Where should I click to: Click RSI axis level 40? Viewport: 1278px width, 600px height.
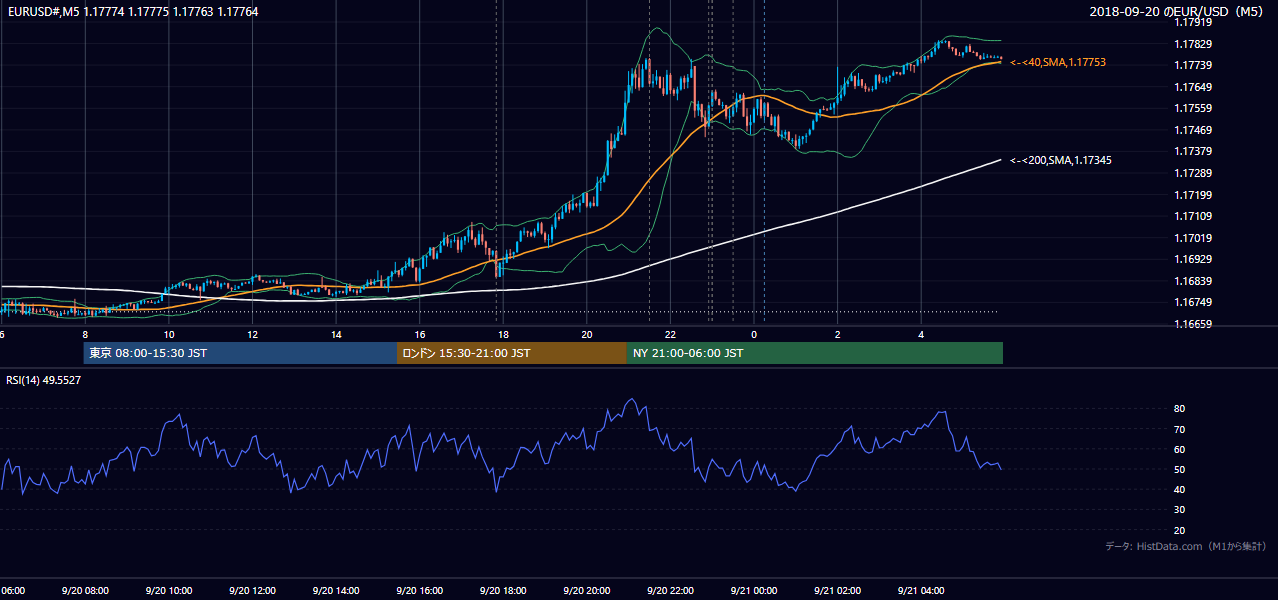(1180, 489)
